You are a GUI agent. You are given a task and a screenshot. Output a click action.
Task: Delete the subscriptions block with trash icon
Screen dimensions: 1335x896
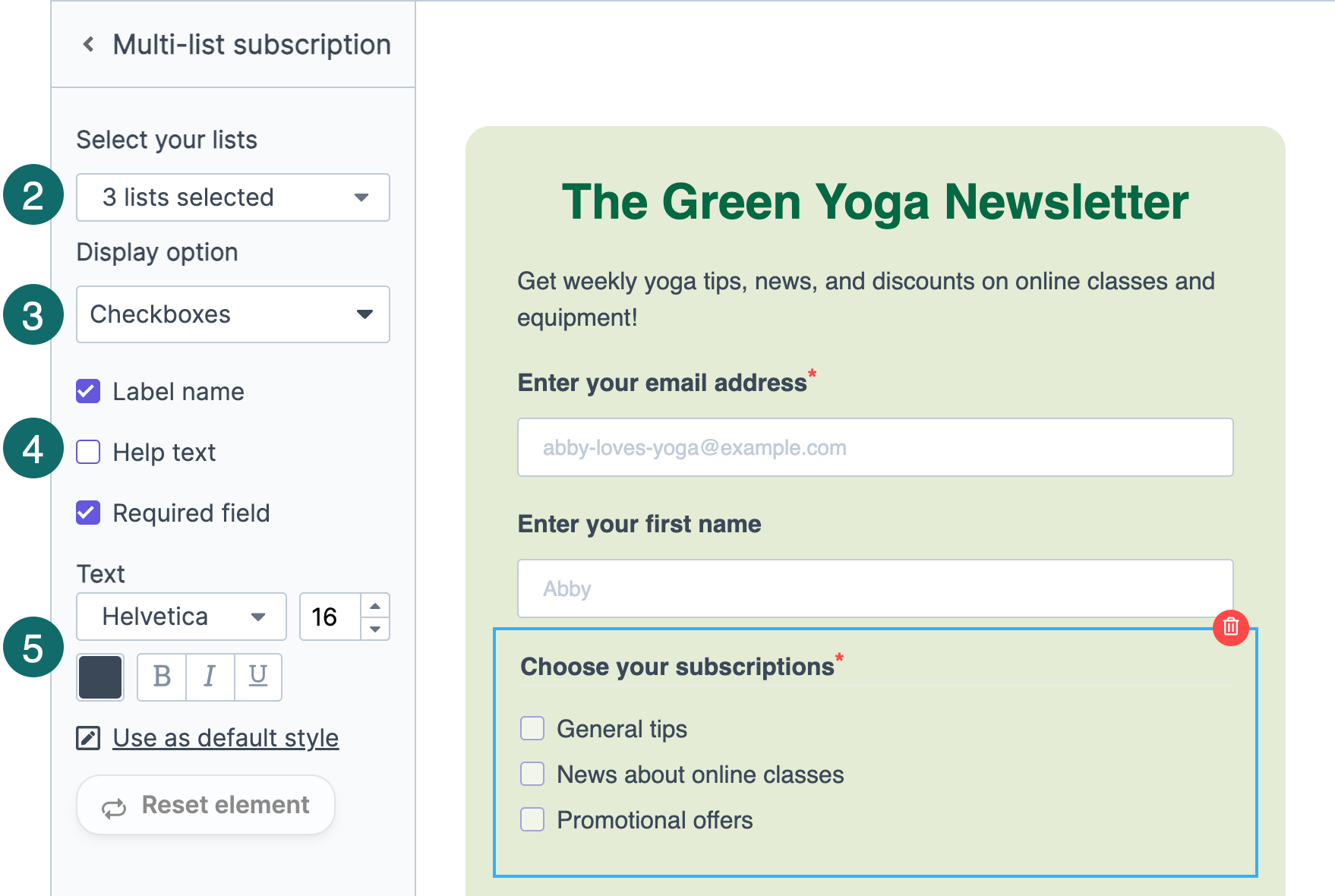click(x=1230, y=627)
